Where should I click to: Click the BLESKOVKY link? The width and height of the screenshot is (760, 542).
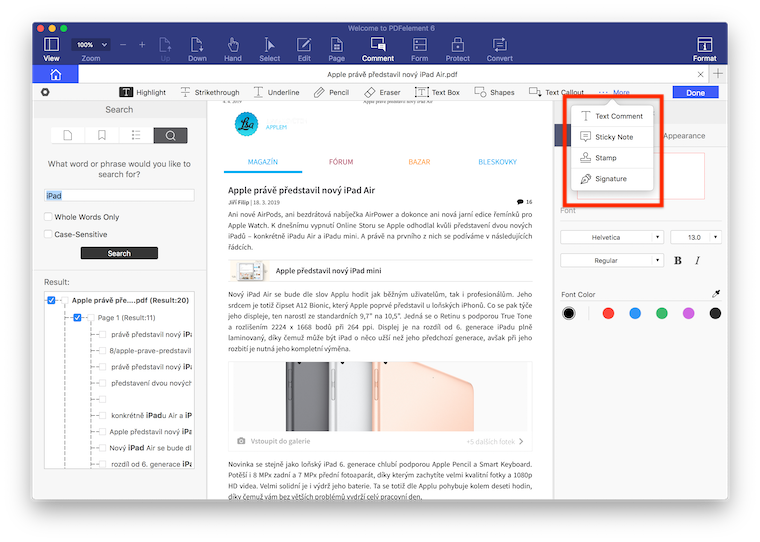pyautogui.click(x=497, y=162)
